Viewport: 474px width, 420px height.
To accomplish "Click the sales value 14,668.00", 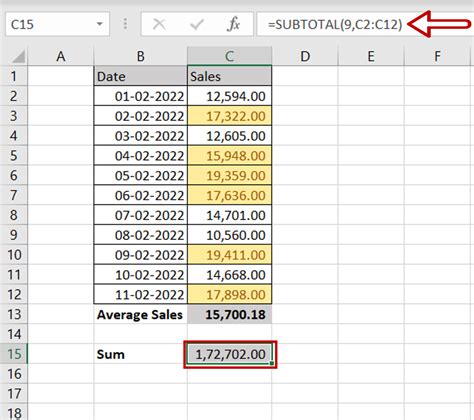I will click(x=230, y=275).
